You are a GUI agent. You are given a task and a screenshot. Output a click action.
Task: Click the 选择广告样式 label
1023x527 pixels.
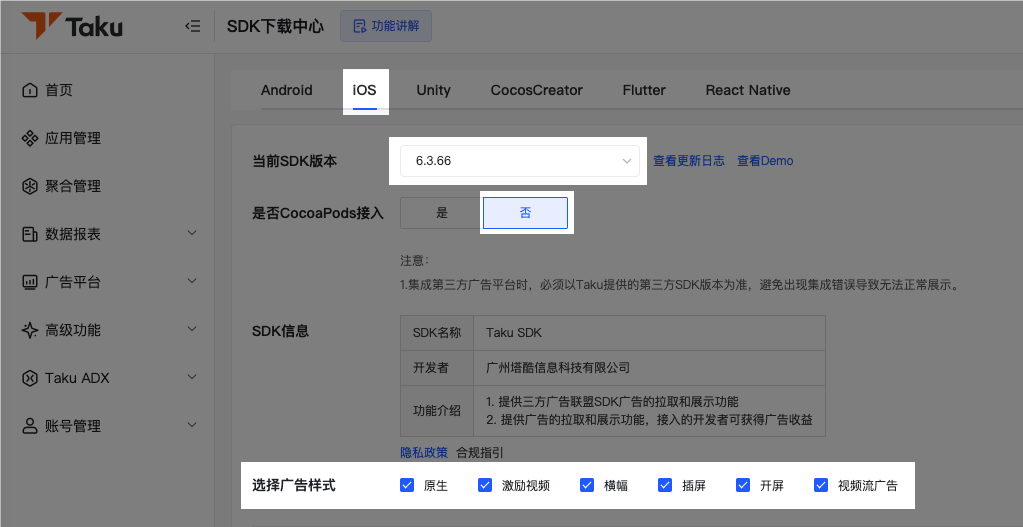pos(294,485)
